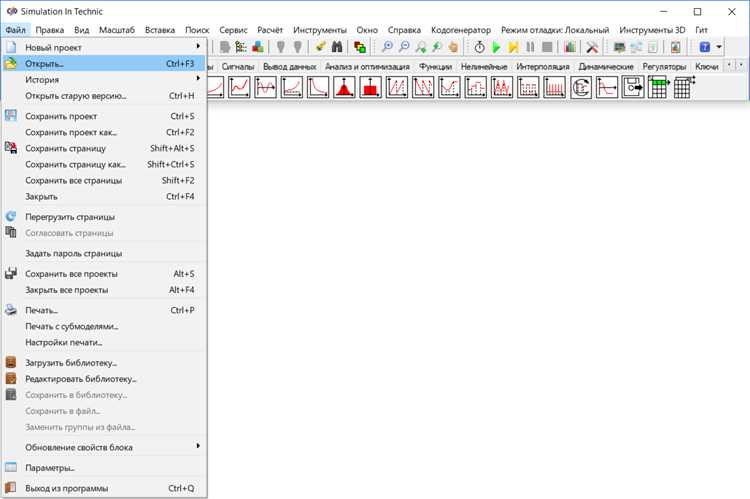Choose Сохранить проект как...

click(104, 132)
